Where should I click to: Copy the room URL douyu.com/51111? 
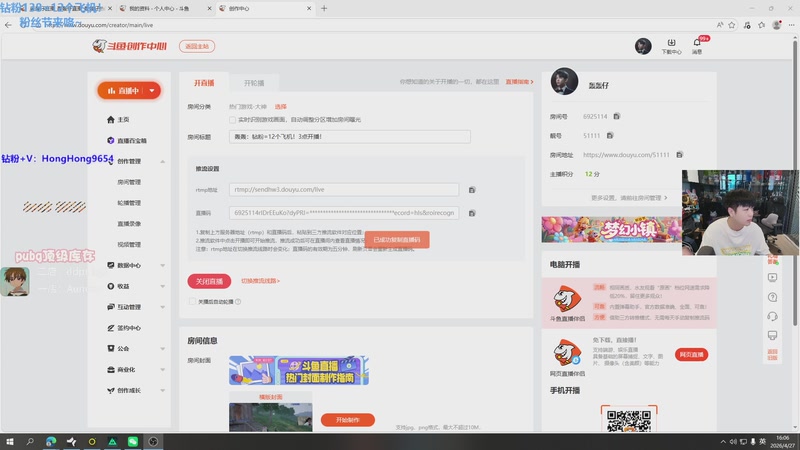pyautogui.click(x=679, y=155)
